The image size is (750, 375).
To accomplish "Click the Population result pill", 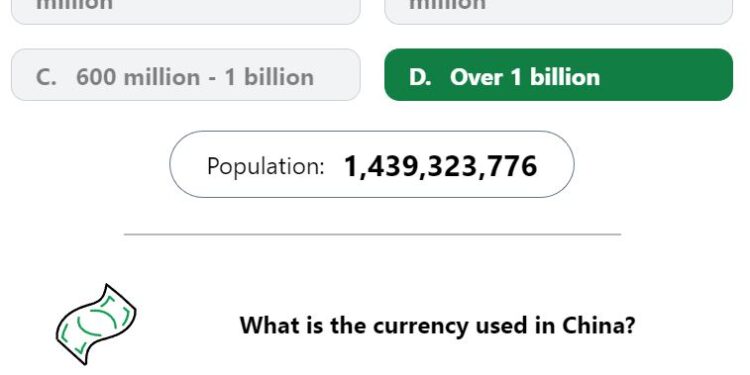I will 372,164.
